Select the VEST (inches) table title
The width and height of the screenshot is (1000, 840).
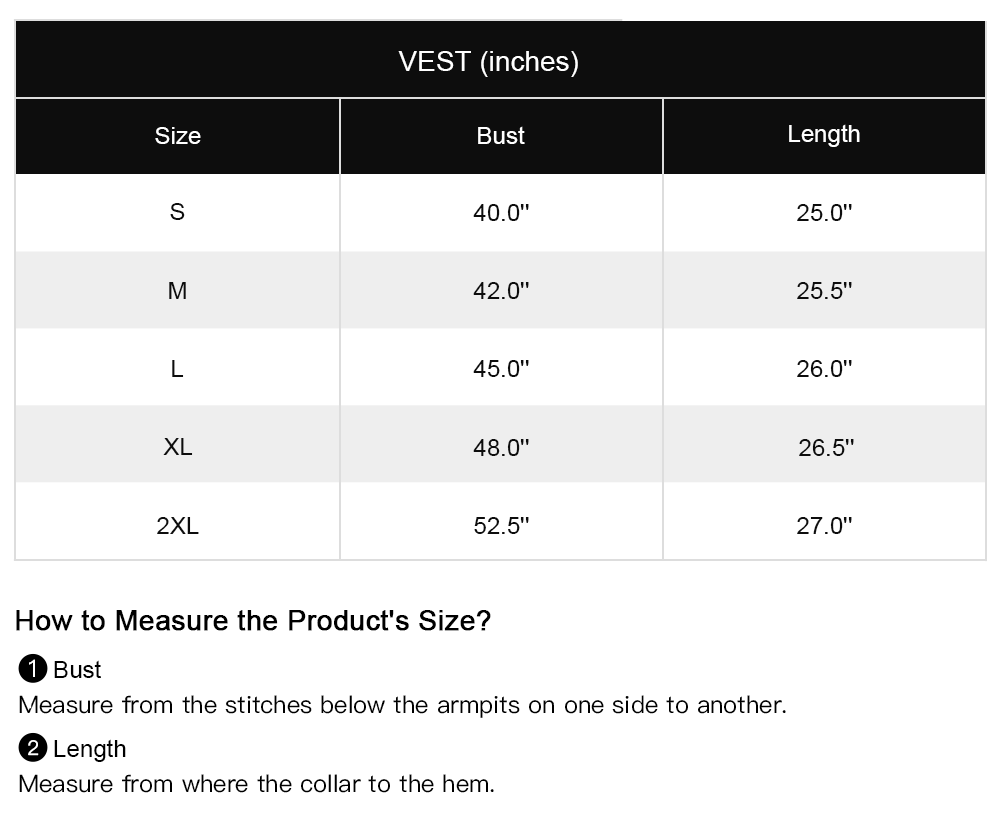(489, 61)
